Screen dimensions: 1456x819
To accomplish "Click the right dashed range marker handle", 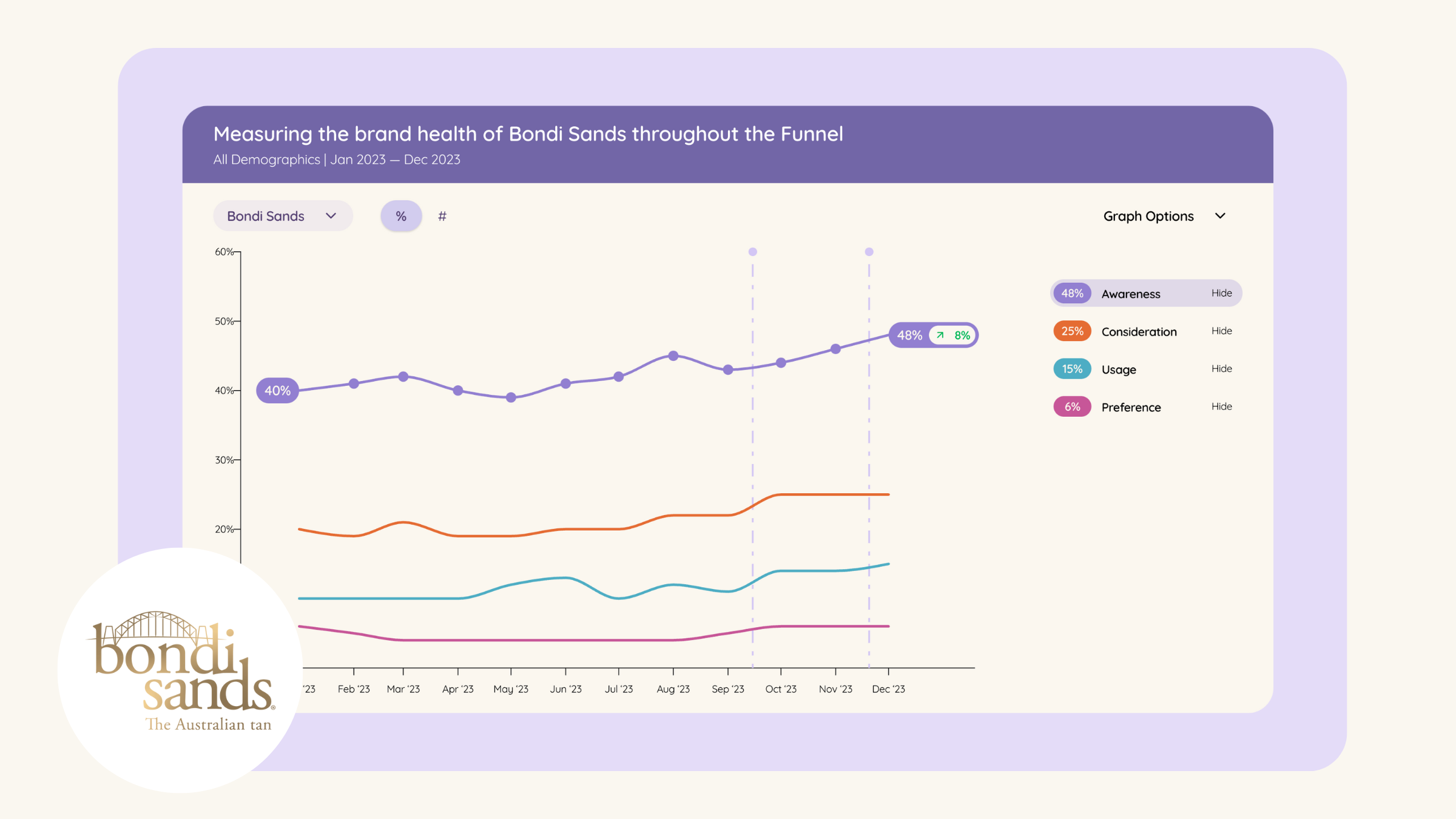I will 869,252.
